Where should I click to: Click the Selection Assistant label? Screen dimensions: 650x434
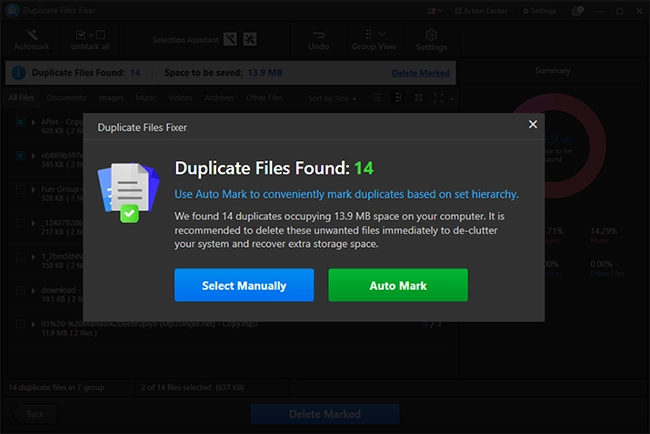[185, 40]
